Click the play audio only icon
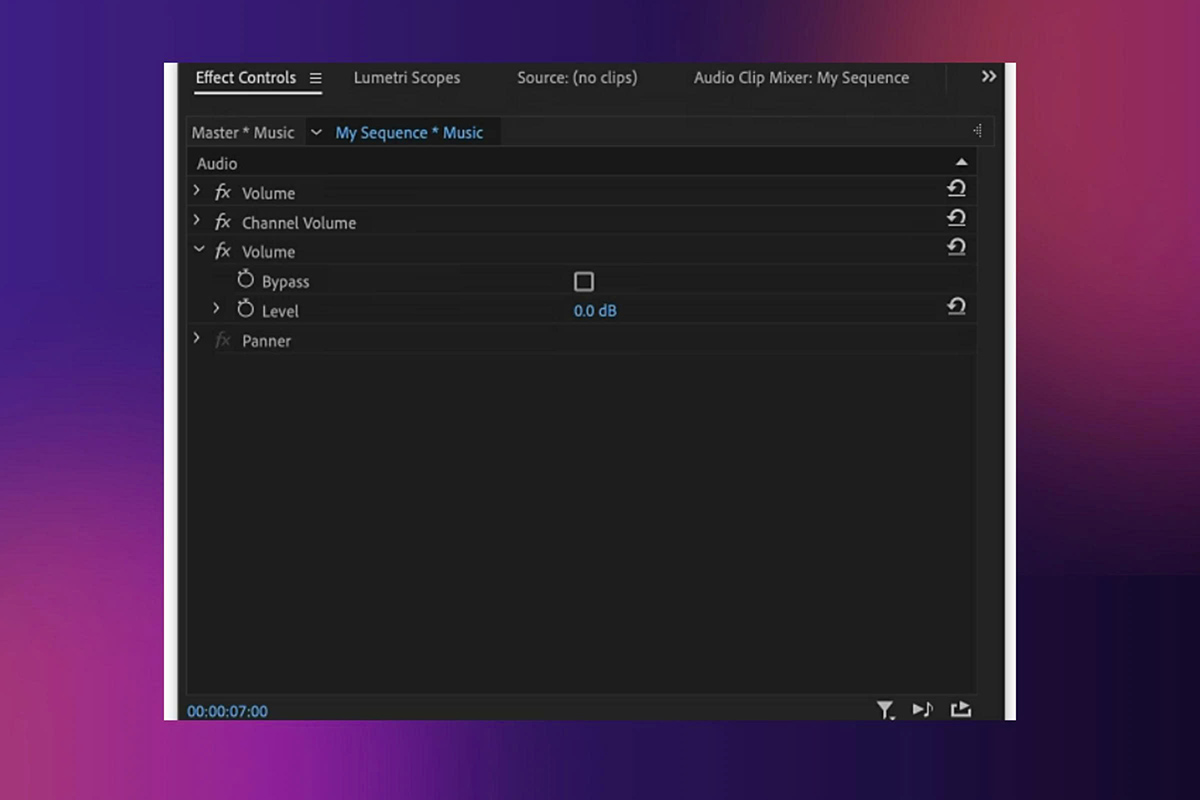The height and width of the screenshot is (800, 1200). [x=923, y=710]
